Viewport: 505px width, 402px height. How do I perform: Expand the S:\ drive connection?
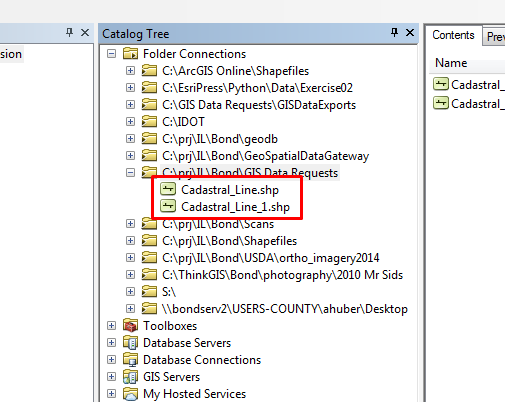(x=130, y=292)
